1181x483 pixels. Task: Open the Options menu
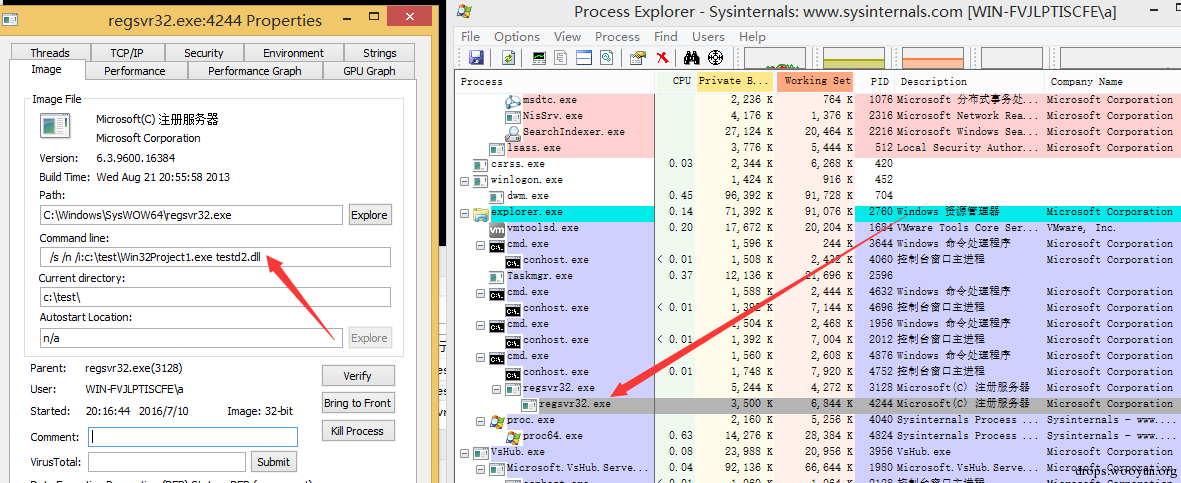517,36
